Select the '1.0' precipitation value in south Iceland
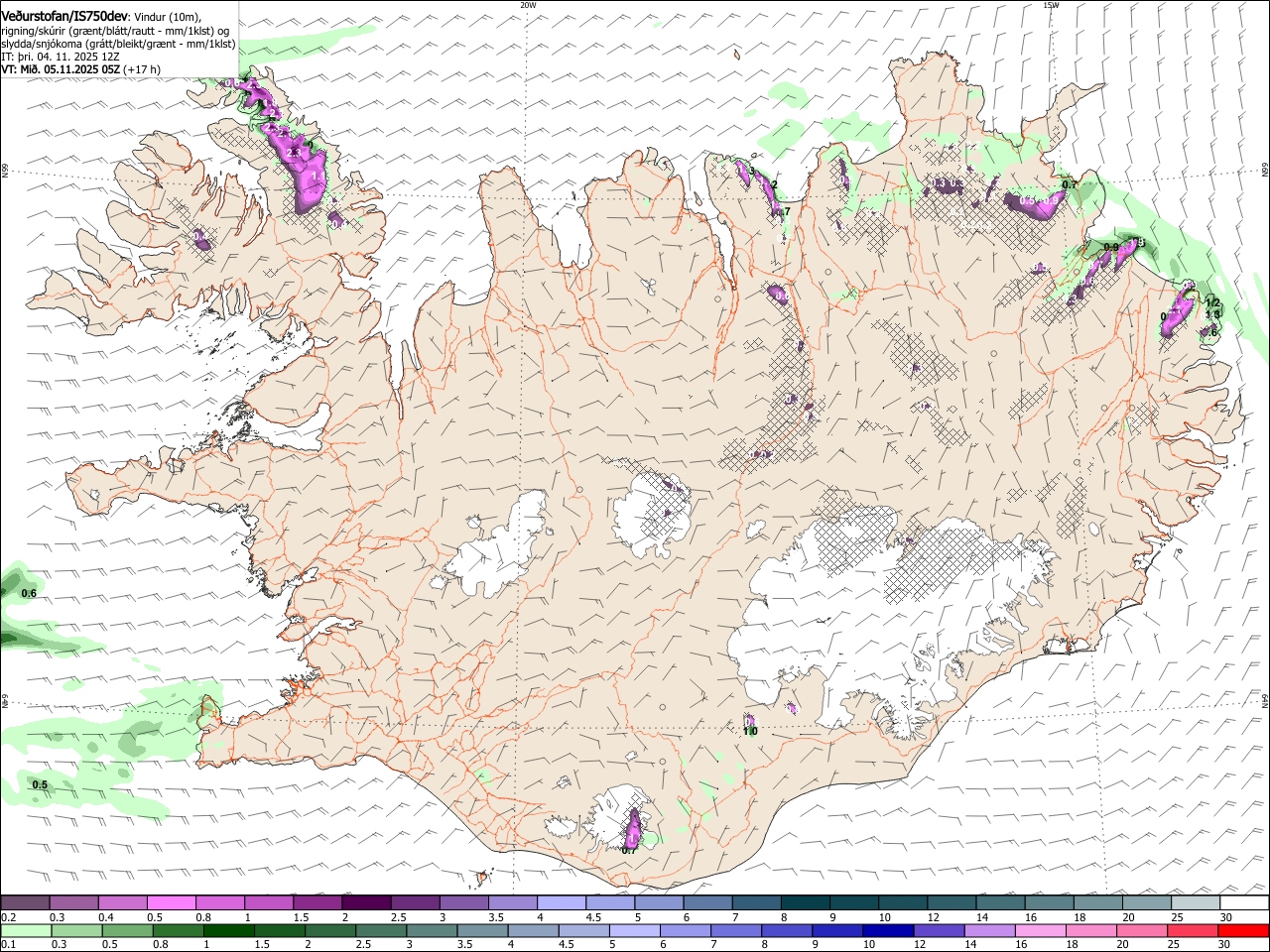The height and width of the screenshot is (952, 1270). click(x=750, y=732)
